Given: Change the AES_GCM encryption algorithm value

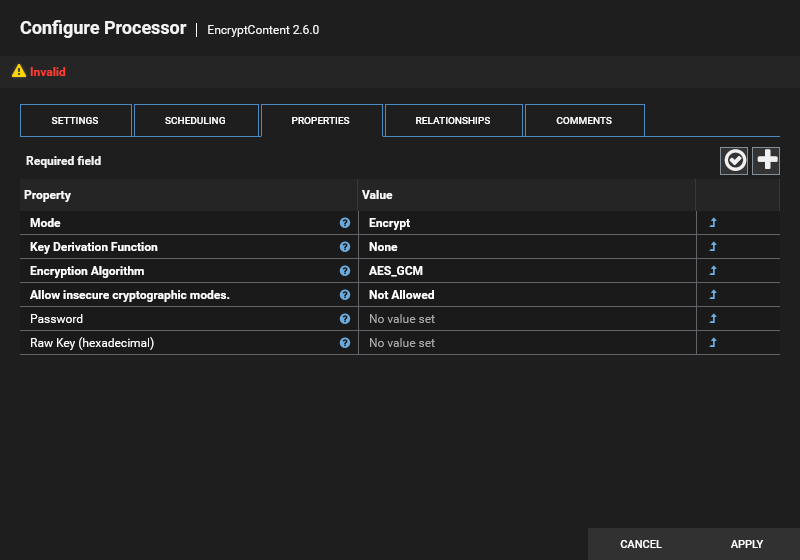Looking at the screenshot, I should 528,271.
